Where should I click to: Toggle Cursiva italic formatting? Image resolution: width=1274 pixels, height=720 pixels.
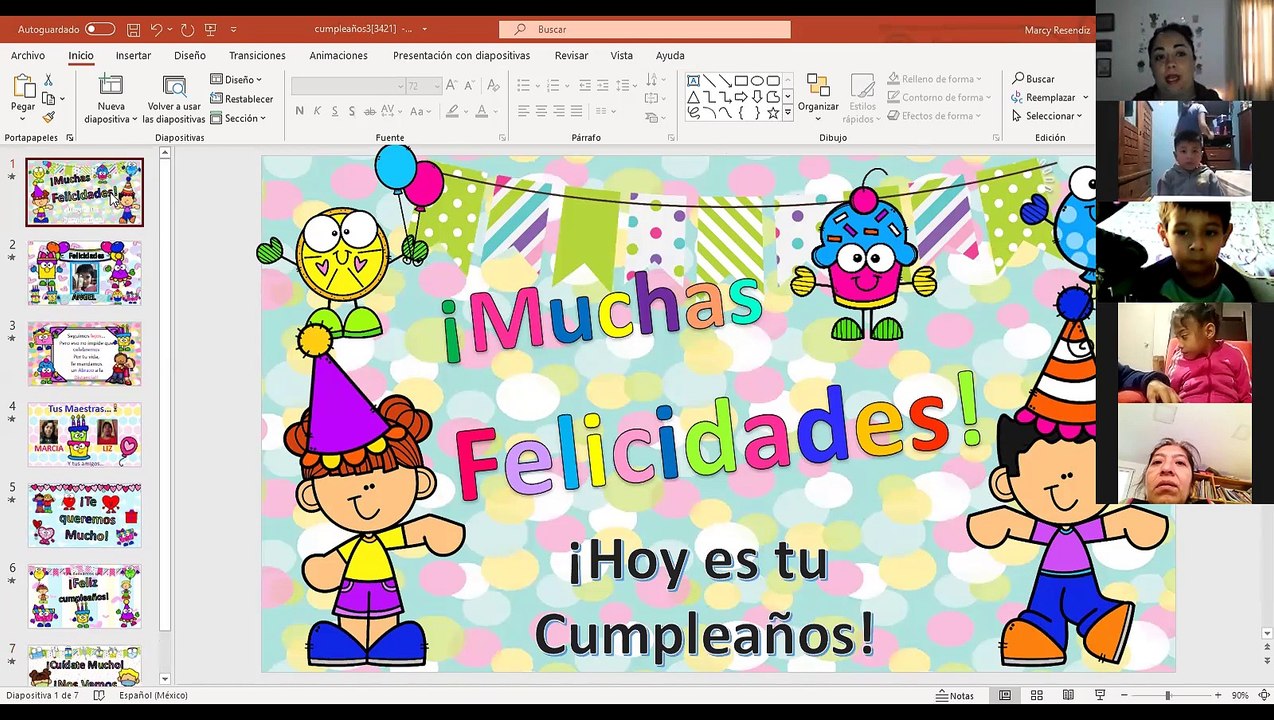pyautogui.click(x=317, y=111)
